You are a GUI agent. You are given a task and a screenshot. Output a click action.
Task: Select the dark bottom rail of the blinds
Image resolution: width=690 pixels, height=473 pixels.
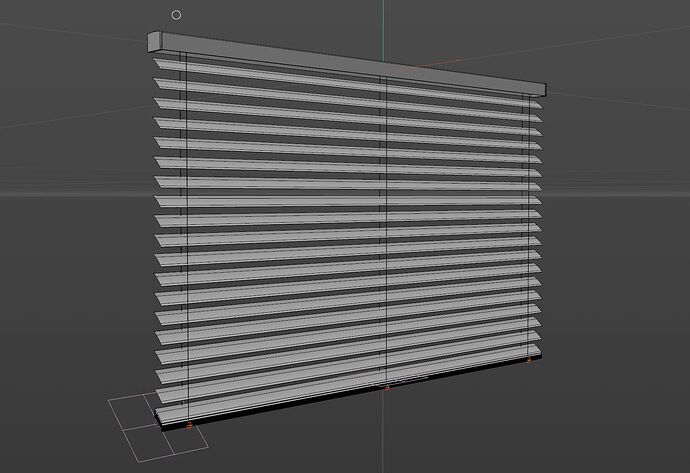[350, 393]
